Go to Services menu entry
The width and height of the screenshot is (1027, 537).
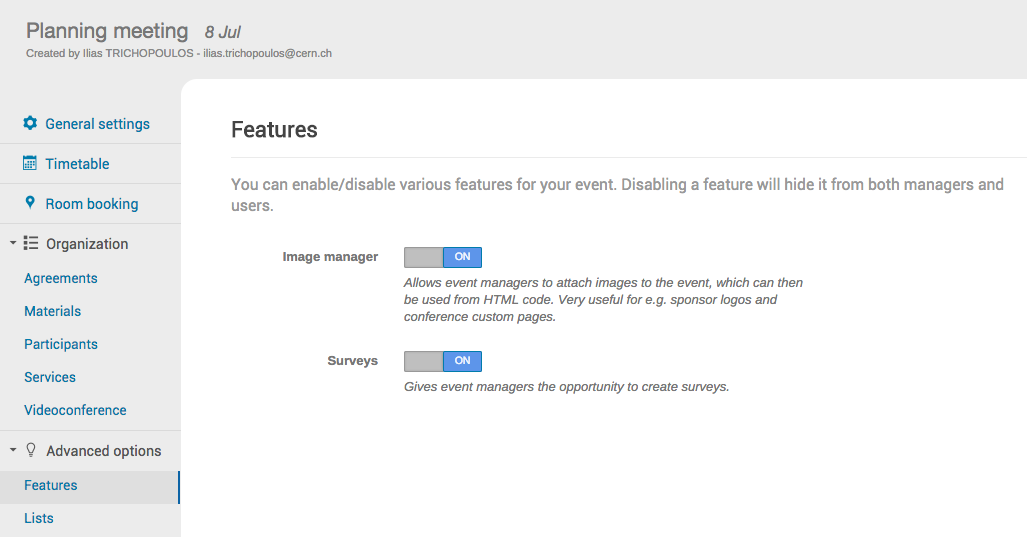click(50, 377)
